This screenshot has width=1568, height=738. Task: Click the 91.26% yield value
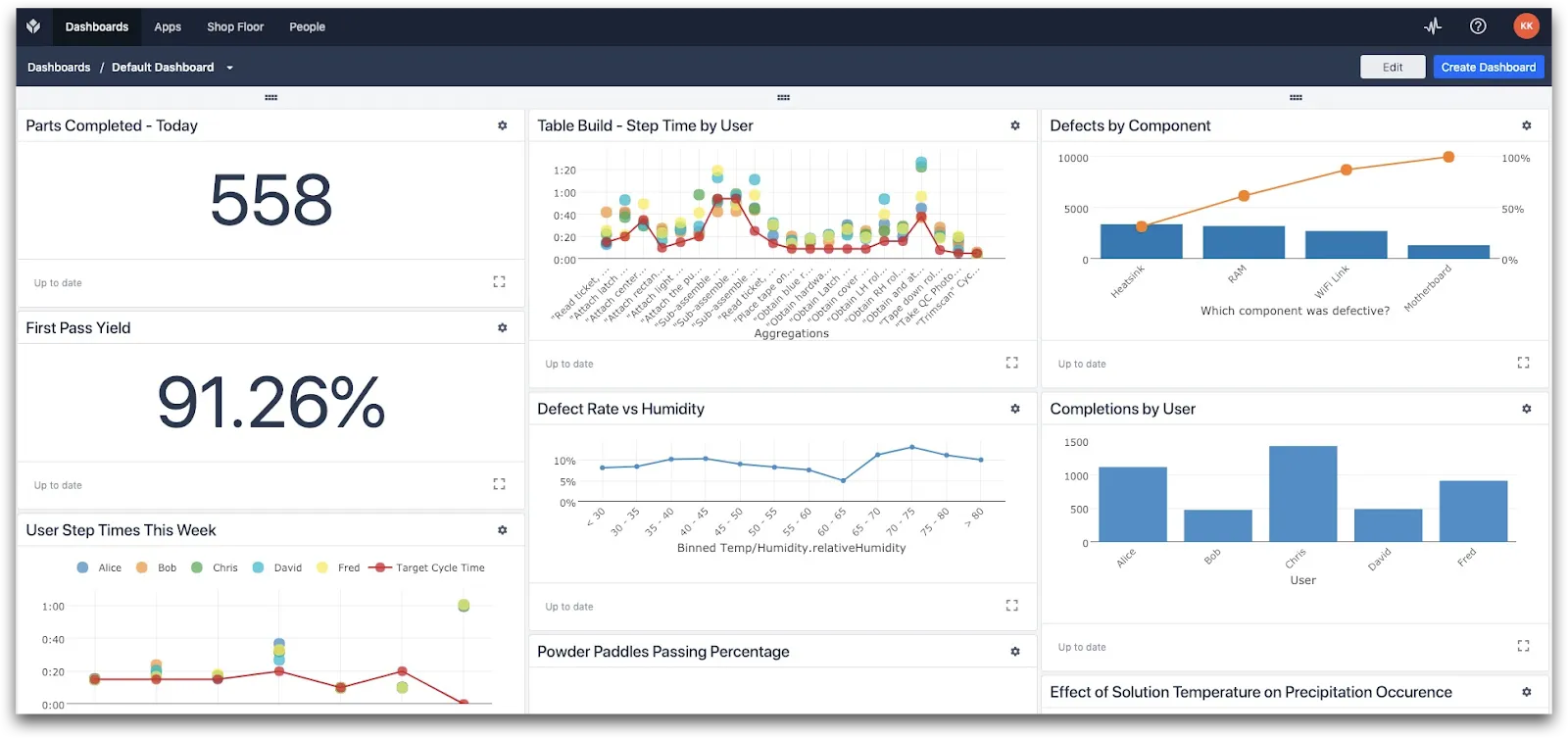point(271,402)
